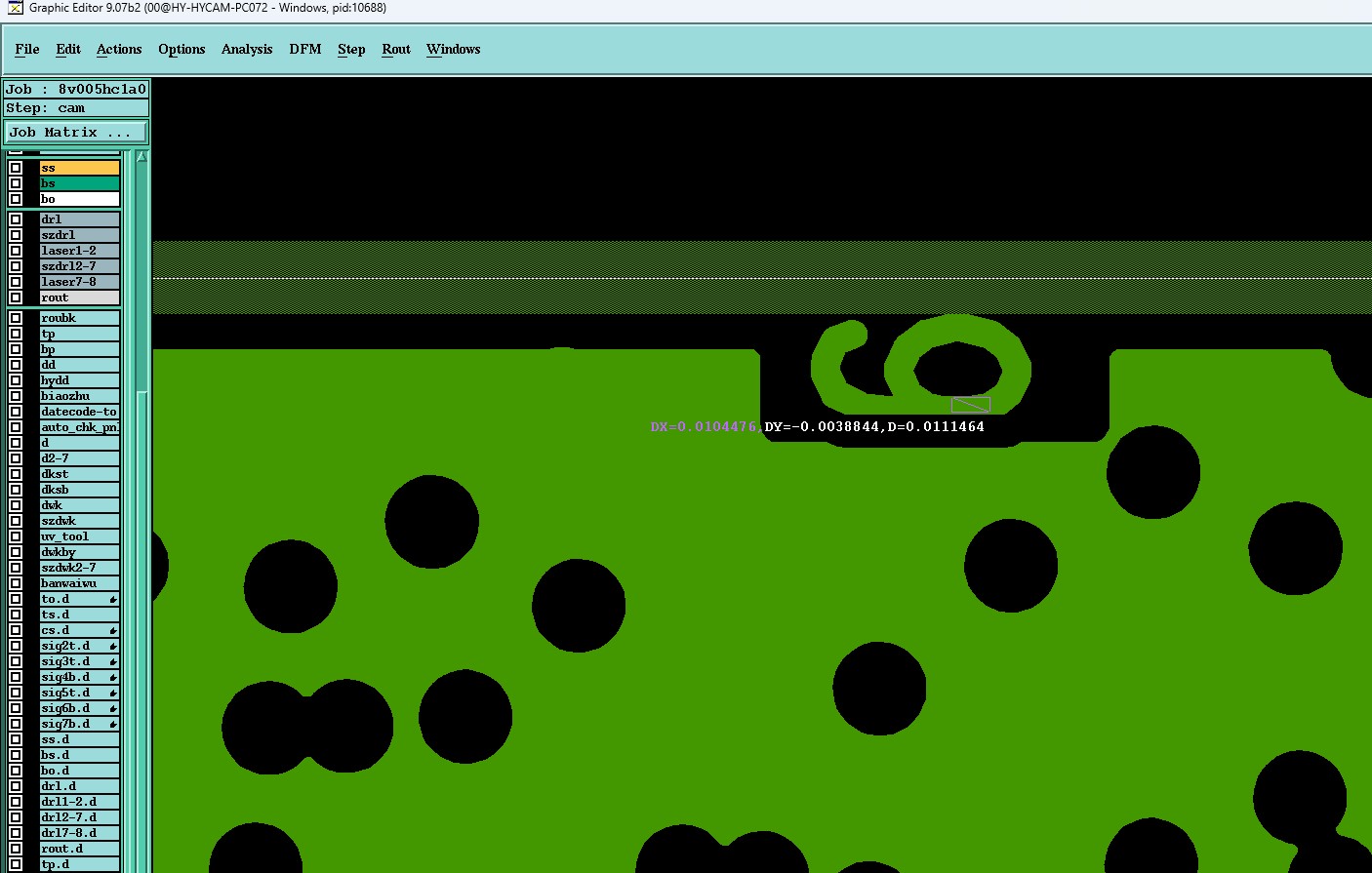Toggle the checkbox for layer szdrl
The height and width of the screenshot is (873, 1372).
coord(16,235)
